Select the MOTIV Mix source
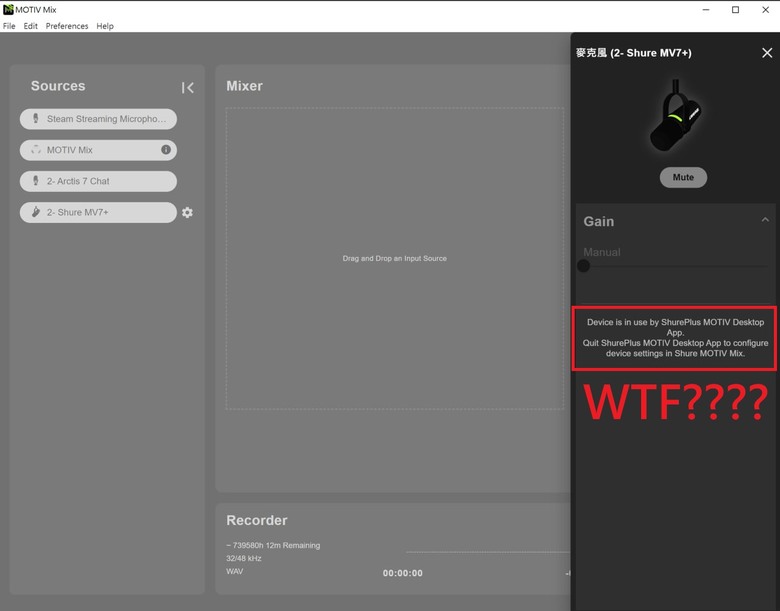Viewport: 780px width, 611px height. [x=98, y=150]
